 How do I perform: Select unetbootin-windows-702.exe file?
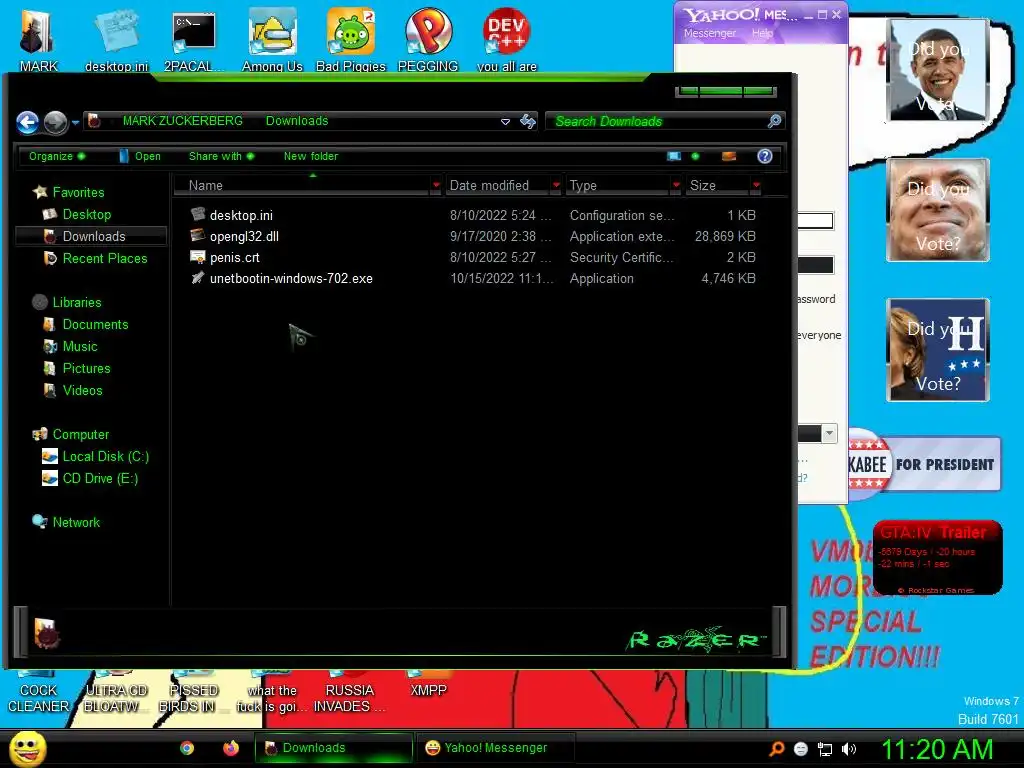(291, 278)
